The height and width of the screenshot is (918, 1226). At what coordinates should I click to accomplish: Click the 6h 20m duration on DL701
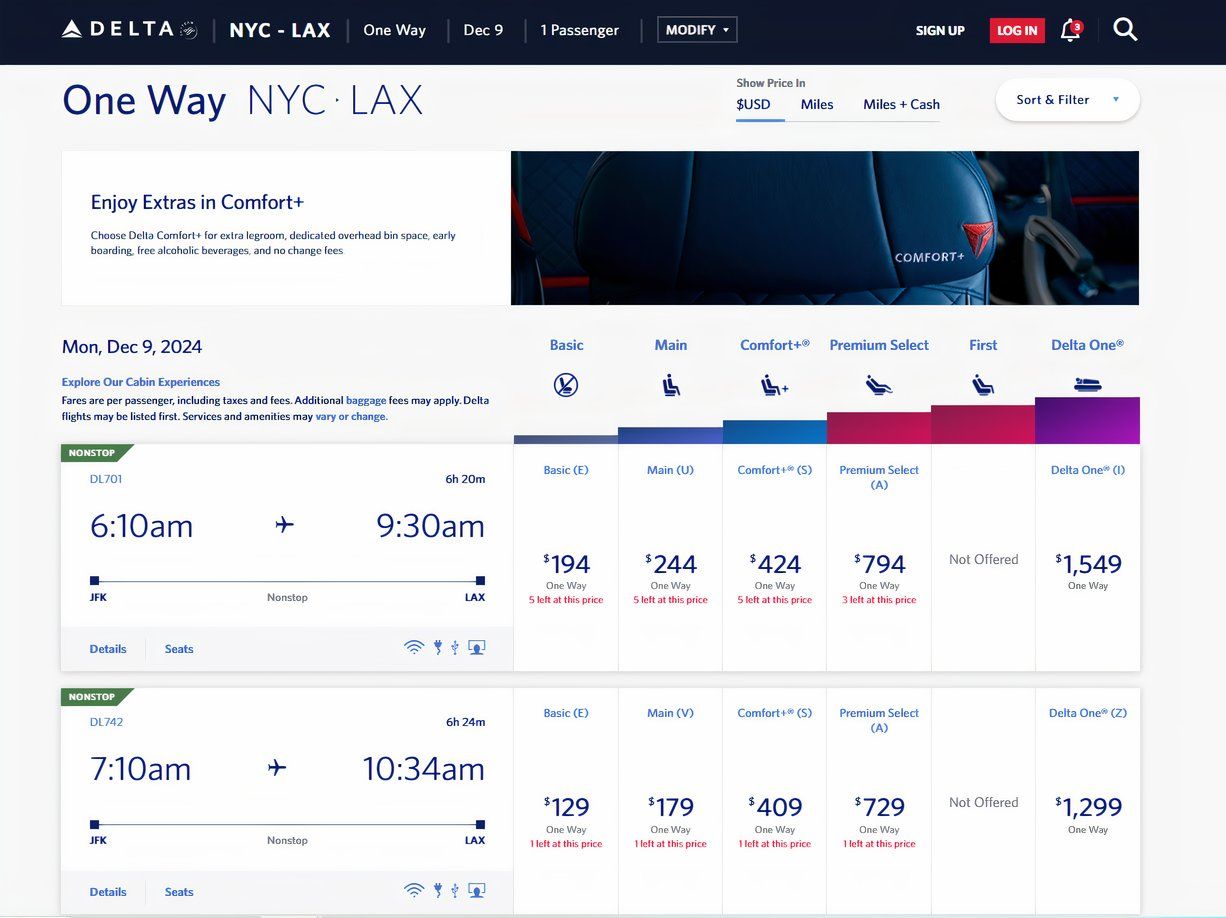465,479
